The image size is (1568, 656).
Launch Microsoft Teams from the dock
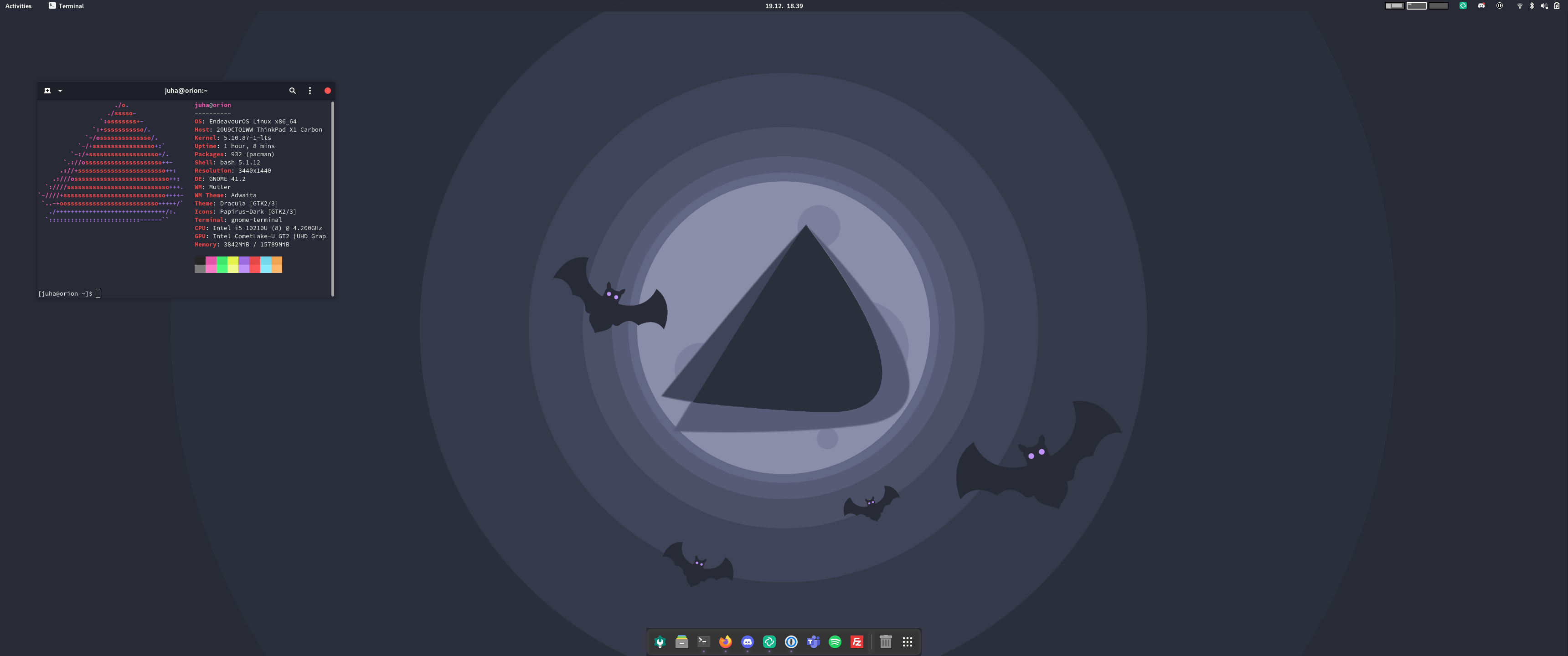813,641
